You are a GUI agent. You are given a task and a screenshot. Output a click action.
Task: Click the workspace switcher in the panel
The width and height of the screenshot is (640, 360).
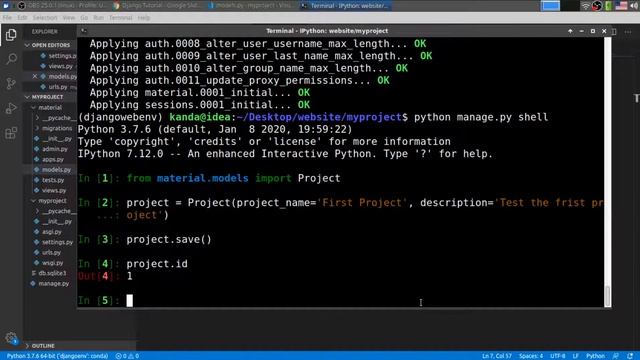click(560, 6)
